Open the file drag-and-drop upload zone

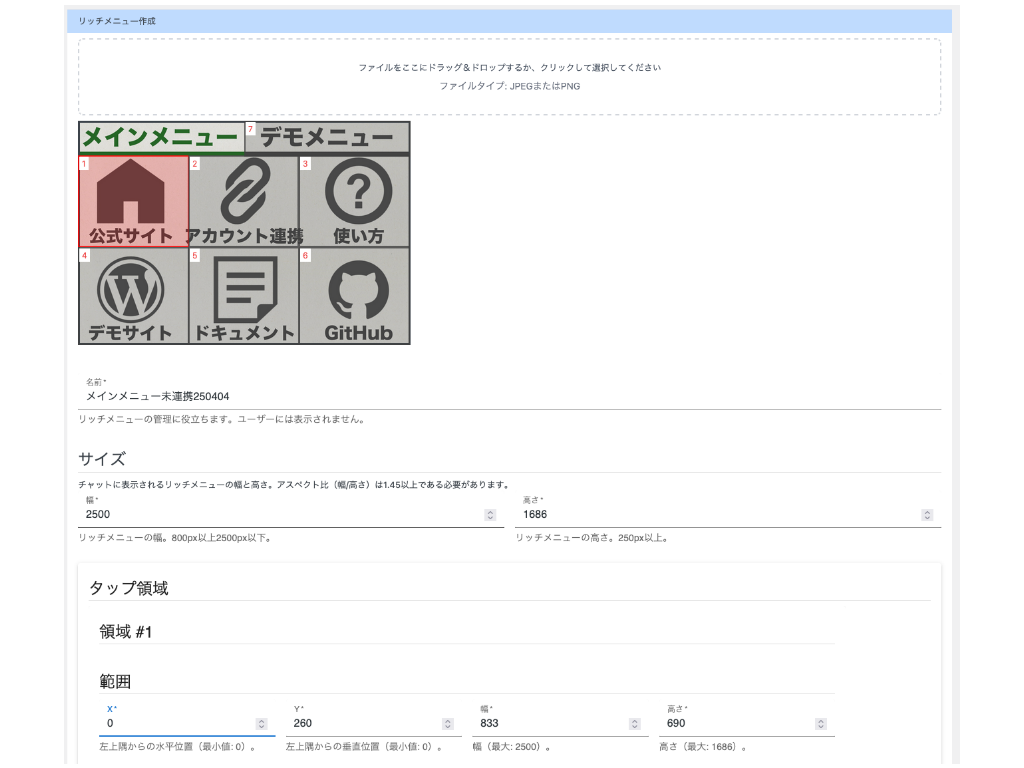[509, 76]
